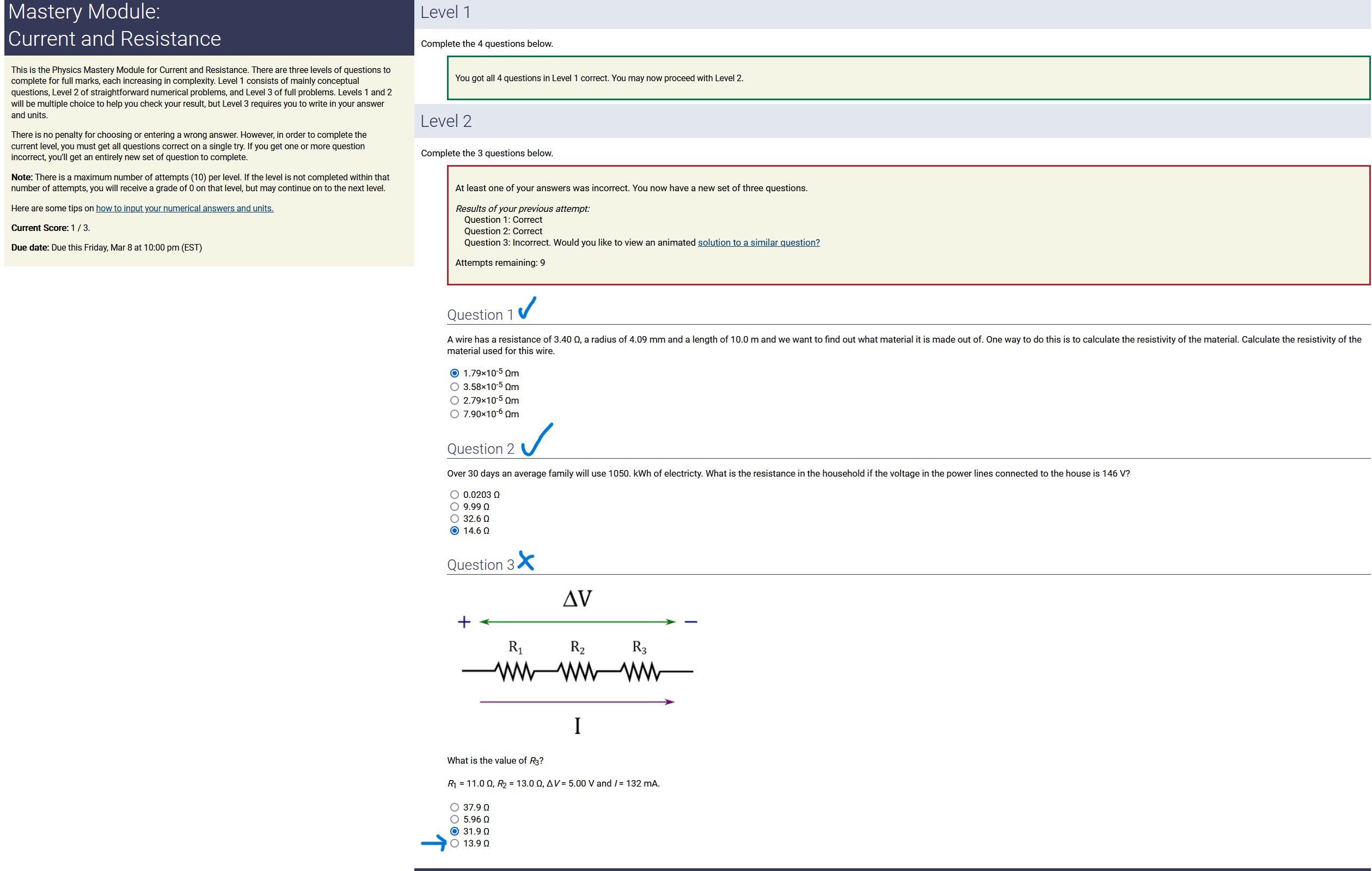This screenshot has width=1372, height=871.
Task: Select the 32.6 Ω option
Action: (454, 519)
